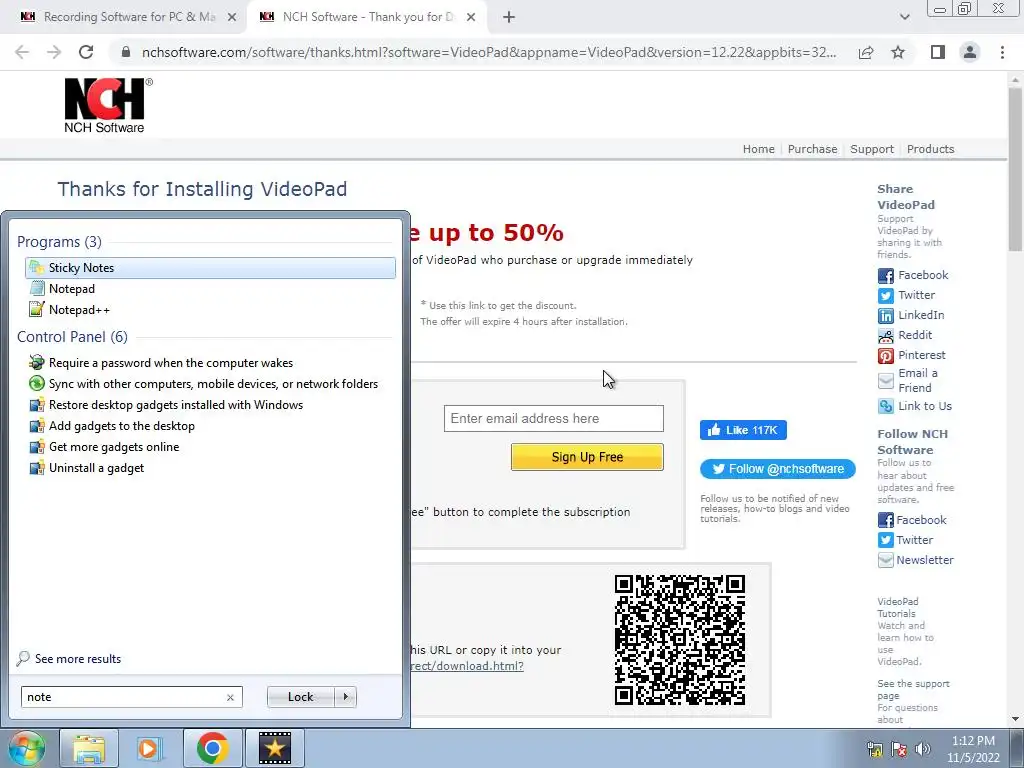Toggle Chrome side panel icon
1024x768 pixels.
coord(938,52)
